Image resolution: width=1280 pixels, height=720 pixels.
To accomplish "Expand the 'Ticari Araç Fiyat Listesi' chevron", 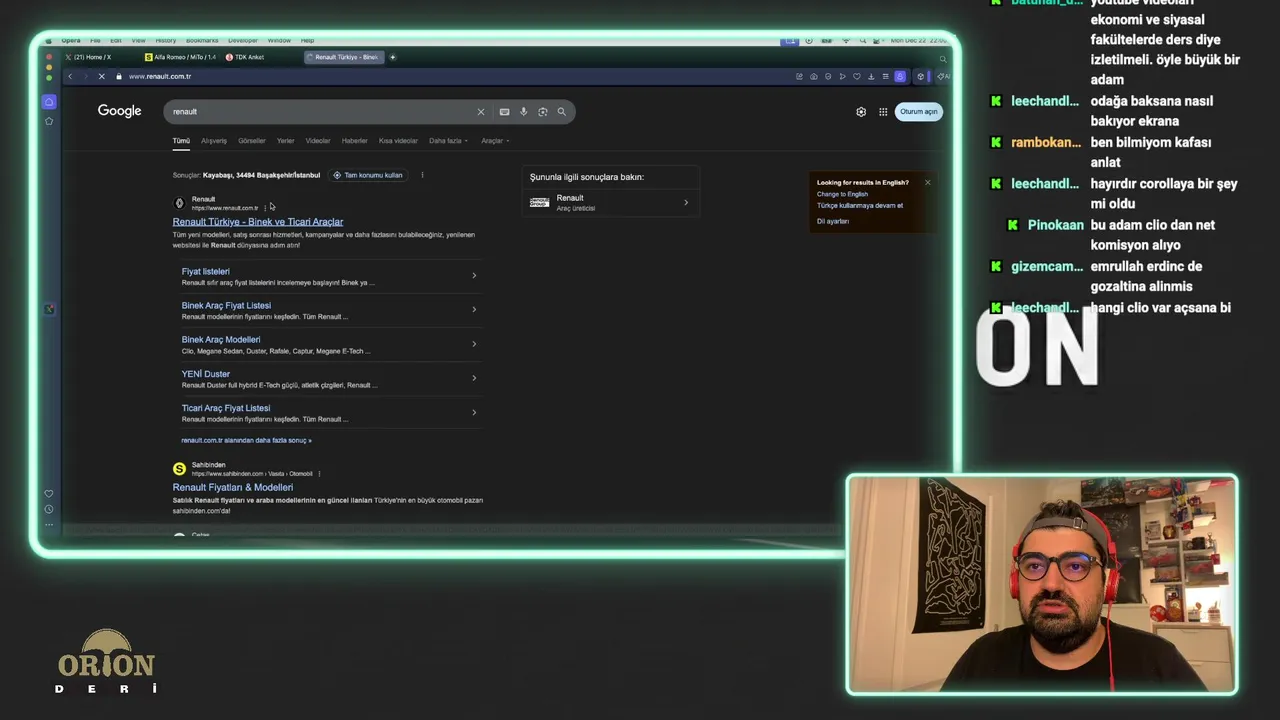I will [x=474, y=411].
